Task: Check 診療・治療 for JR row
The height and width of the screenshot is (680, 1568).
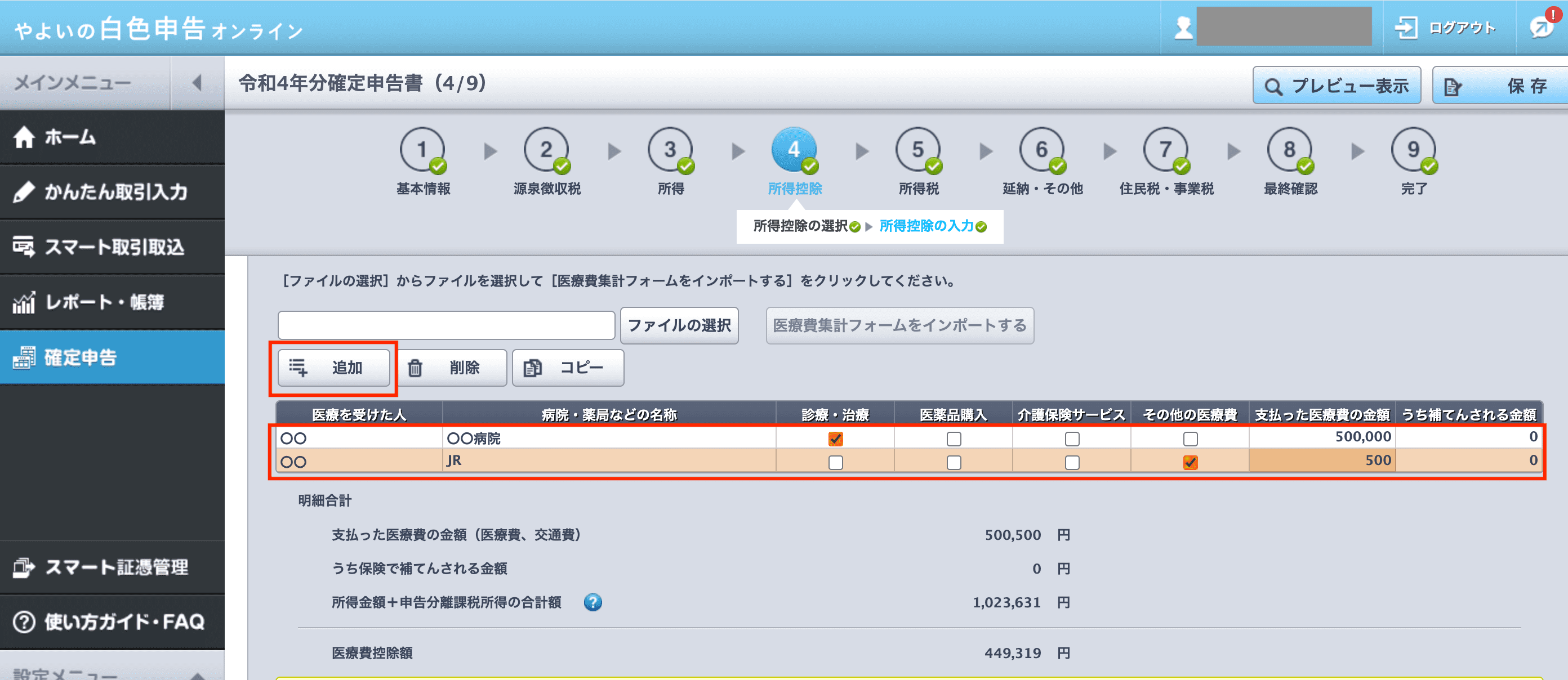Action: pyautogui.click(x=836, y=462)
